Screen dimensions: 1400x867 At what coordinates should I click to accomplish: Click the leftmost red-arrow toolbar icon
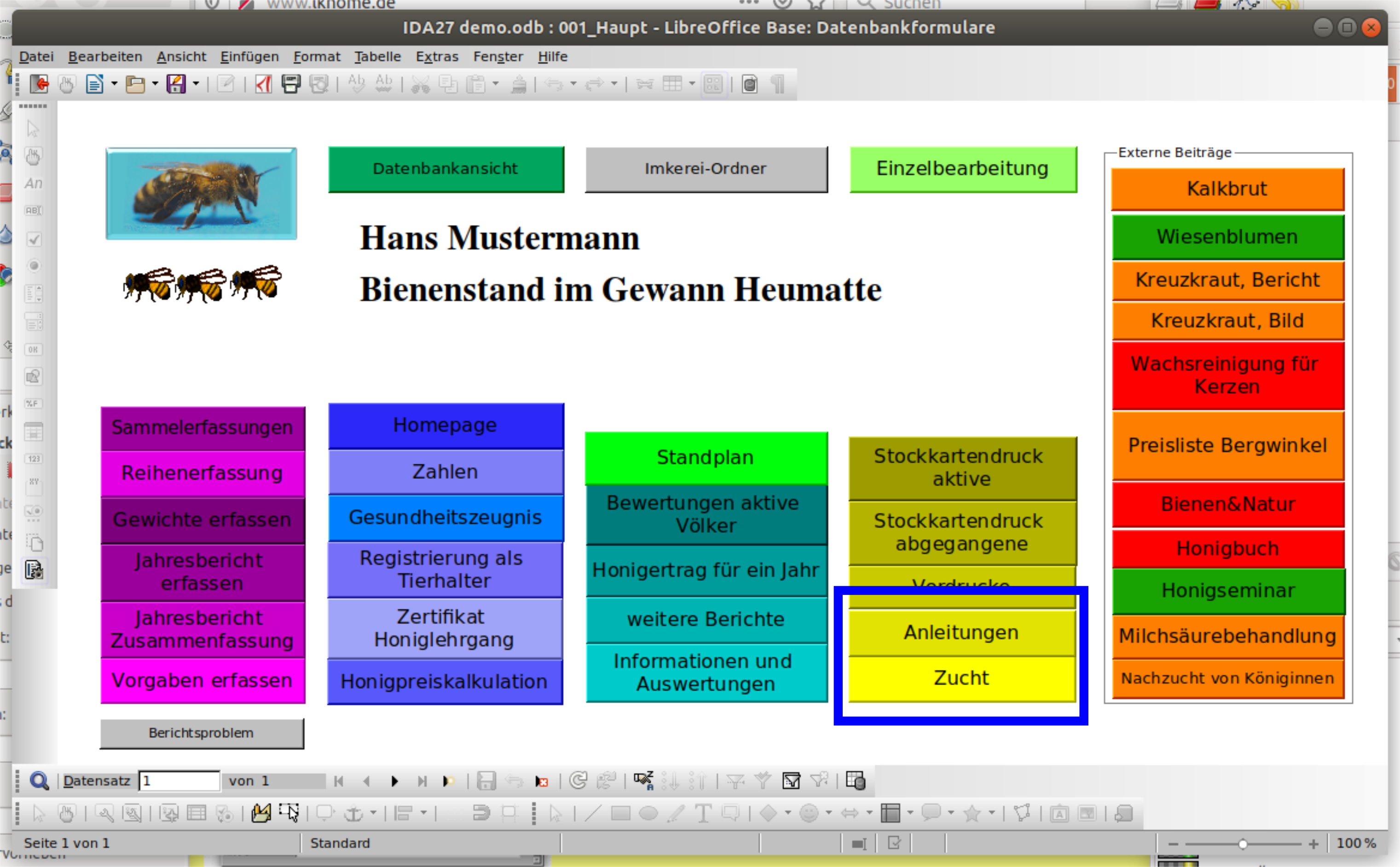pos(40,84)
